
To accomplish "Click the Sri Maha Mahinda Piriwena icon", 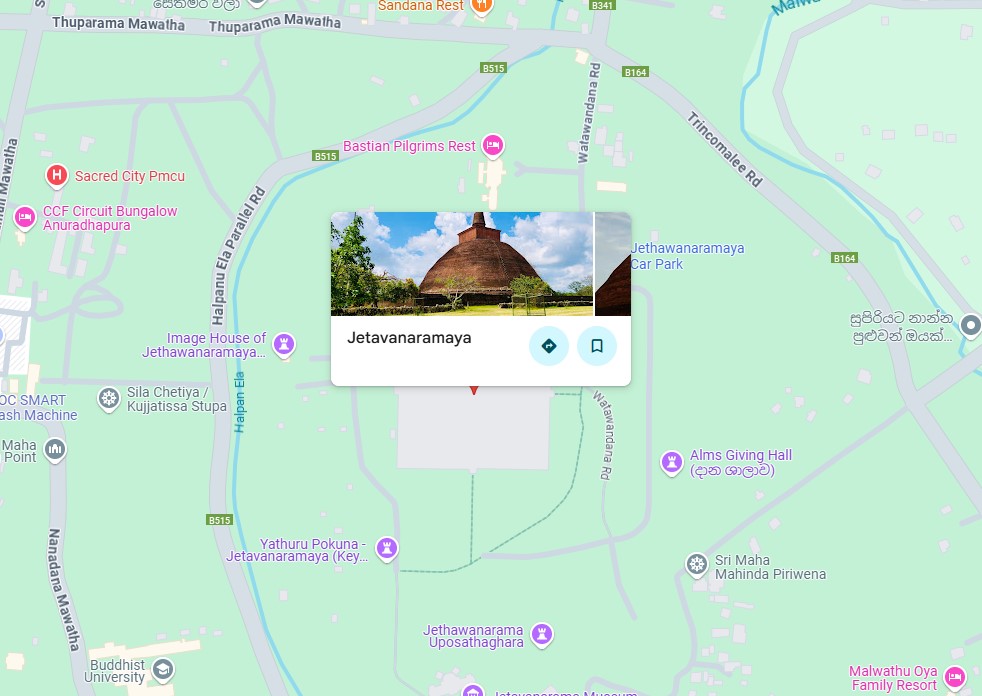I will [696, 564].
